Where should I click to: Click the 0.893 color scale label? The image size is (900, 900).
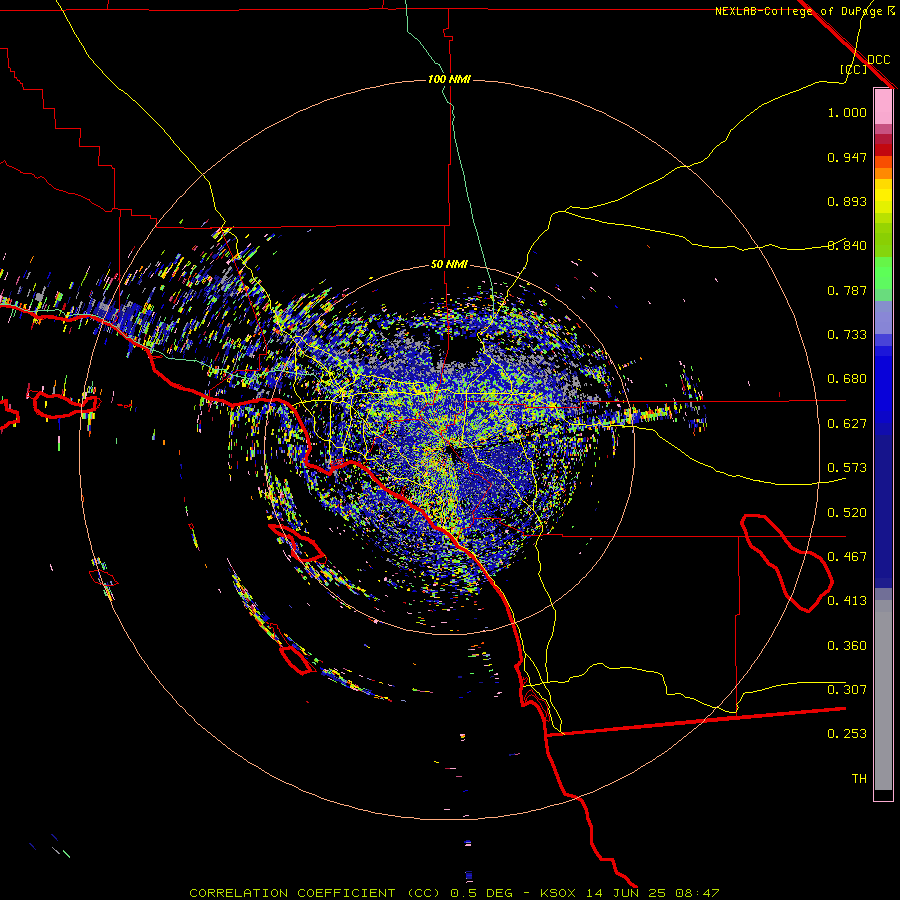(x=847, y=201)
